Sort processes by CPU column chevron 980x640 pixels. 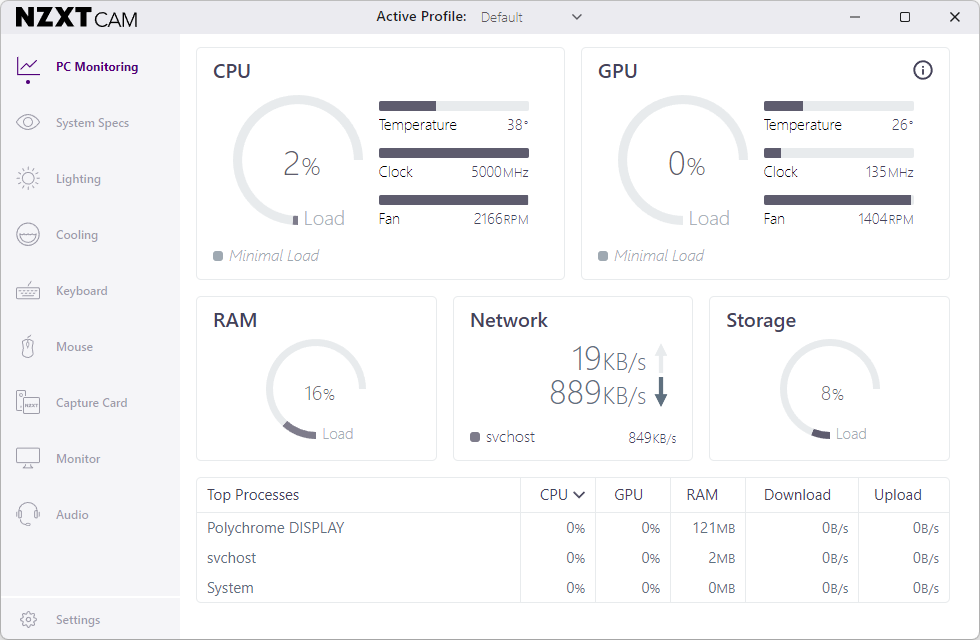[578, 495]
